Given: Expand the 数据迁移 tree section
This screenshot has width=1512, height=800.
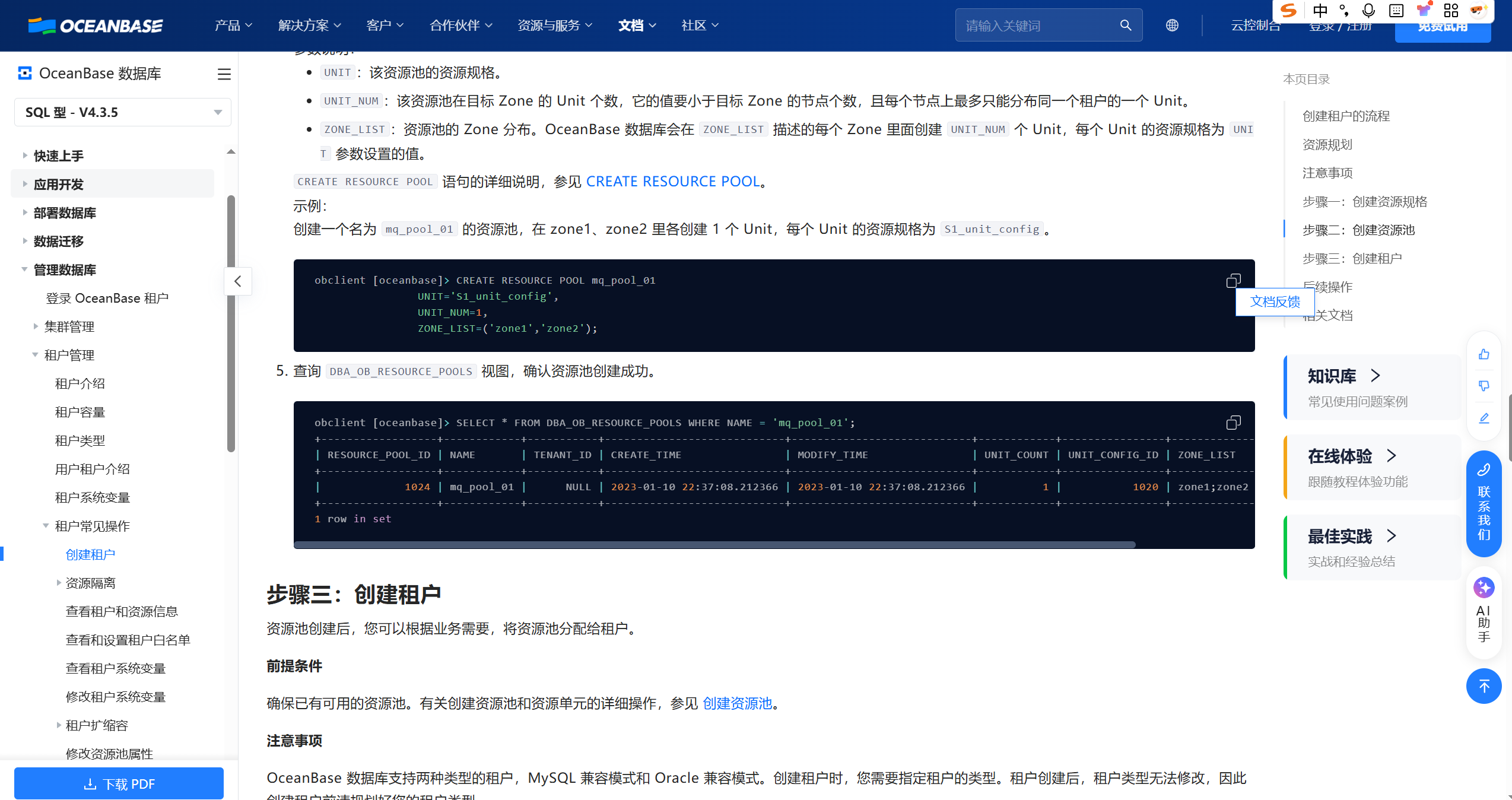Looking at the screenshot, I should point(24,241).
